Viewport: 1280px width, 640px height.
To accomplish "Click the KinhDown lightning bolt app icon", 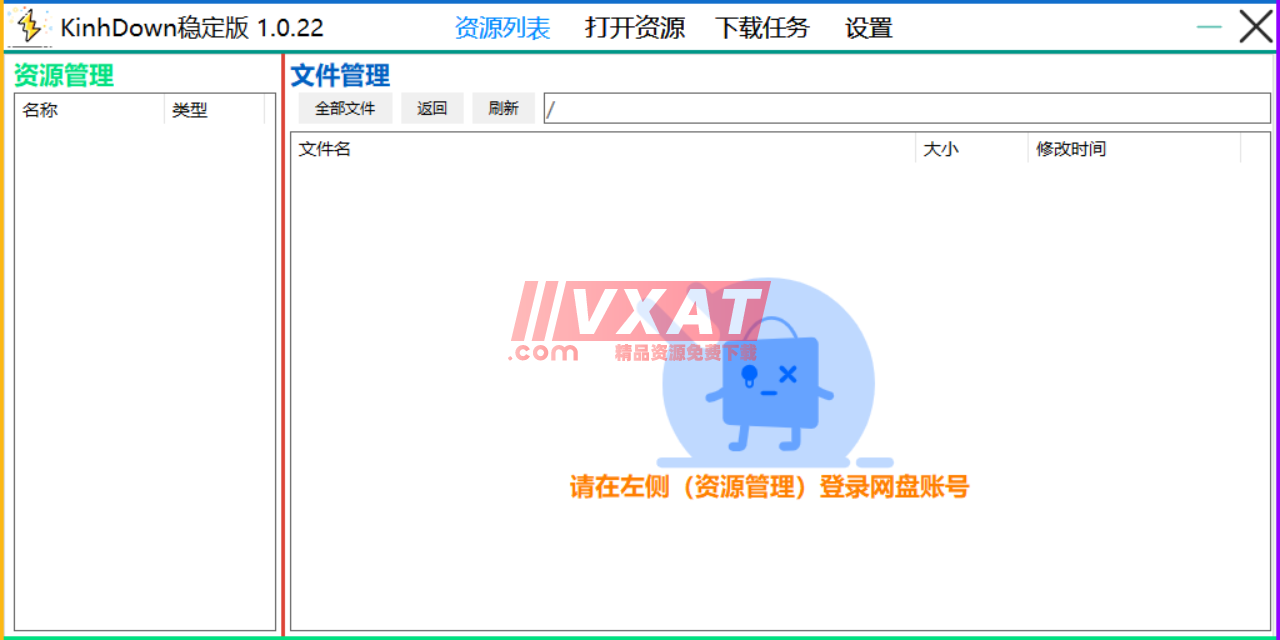I will coord(27,25).
